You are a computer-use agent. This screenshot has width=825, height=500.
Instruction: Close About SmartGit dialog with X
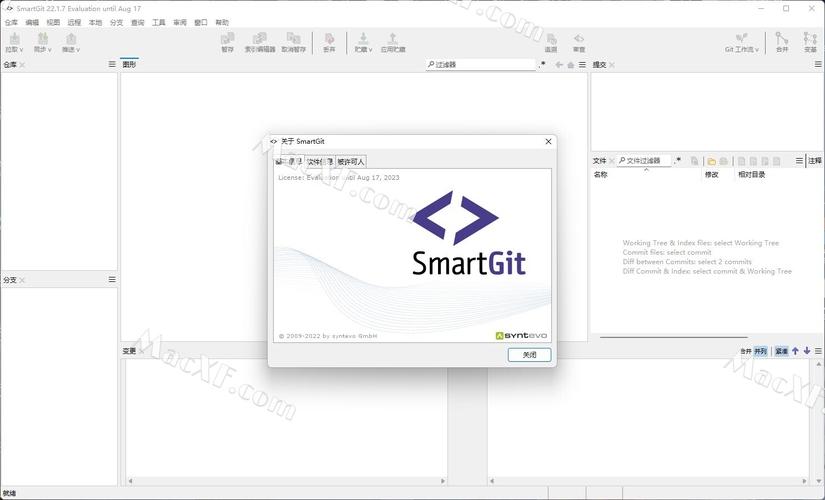(x=548, y=142)
